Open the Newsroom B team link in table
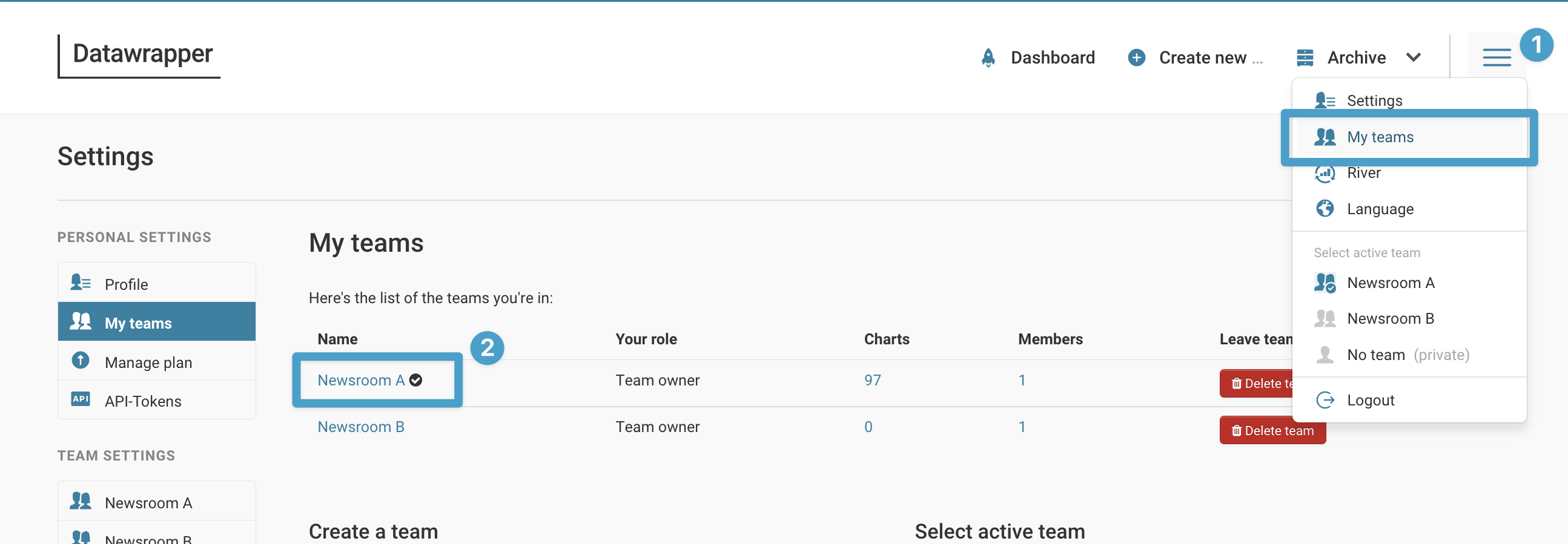1568x544 pixels. coord(361,427)
